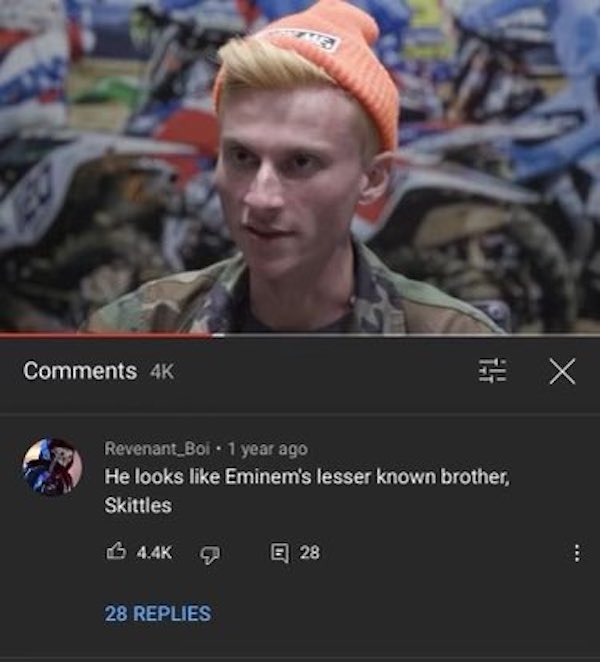Select the Comments header title
The height and width of the screenshot is (662, 600).
(x=80, y=371)
